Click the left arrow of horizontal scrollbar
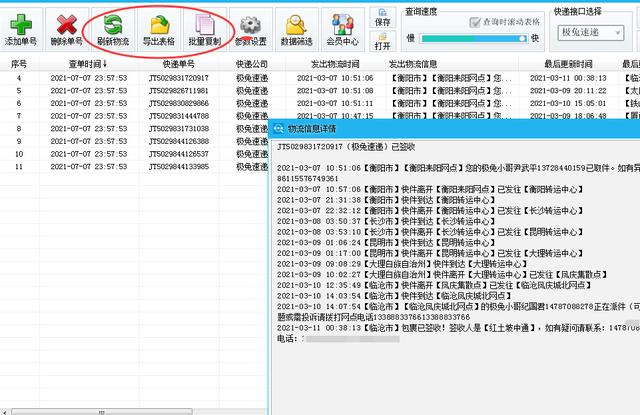Image resolution: width=640 pixels, height=415 pixels. 4,412
